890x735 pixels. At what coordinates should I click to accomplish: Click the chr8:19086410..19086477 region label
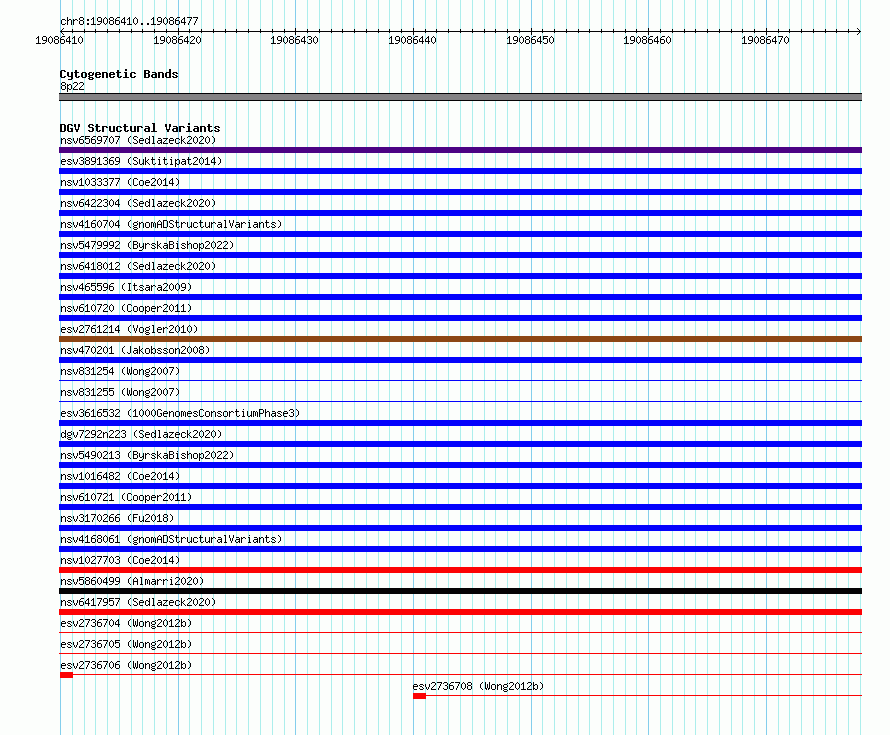tap(129, 21)
